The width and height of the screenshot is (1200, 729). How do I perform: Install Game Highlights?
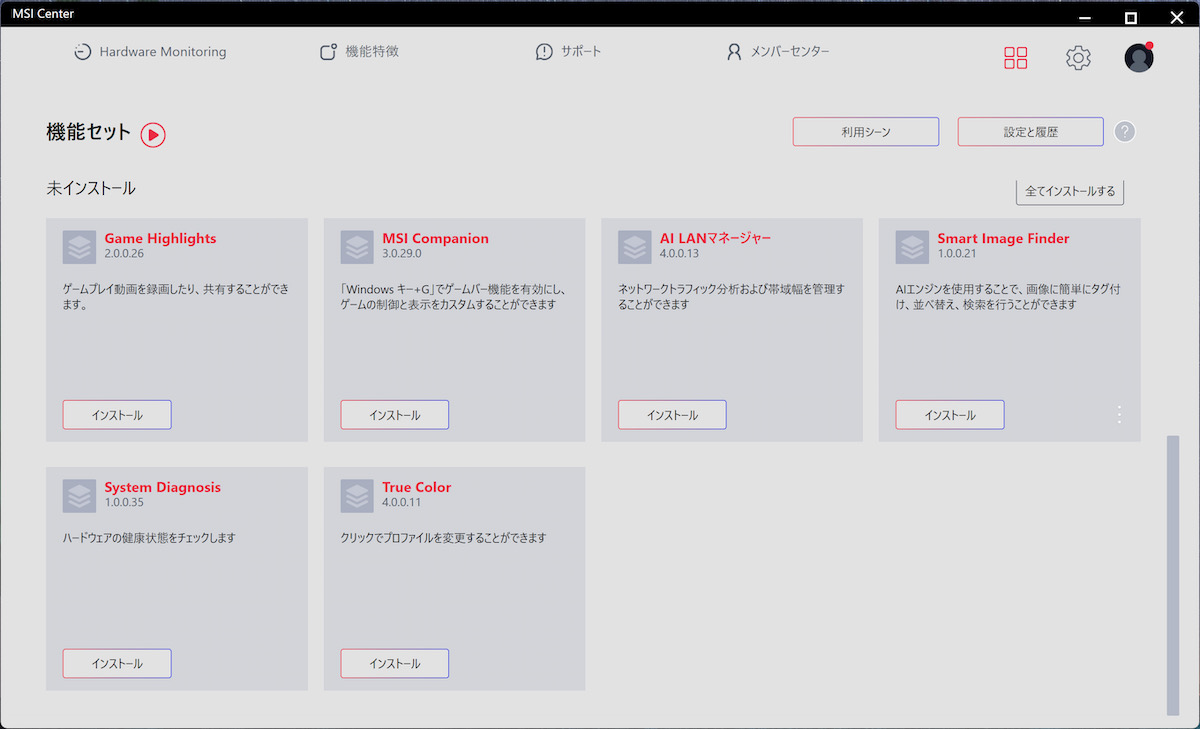[x=117, y=415]
